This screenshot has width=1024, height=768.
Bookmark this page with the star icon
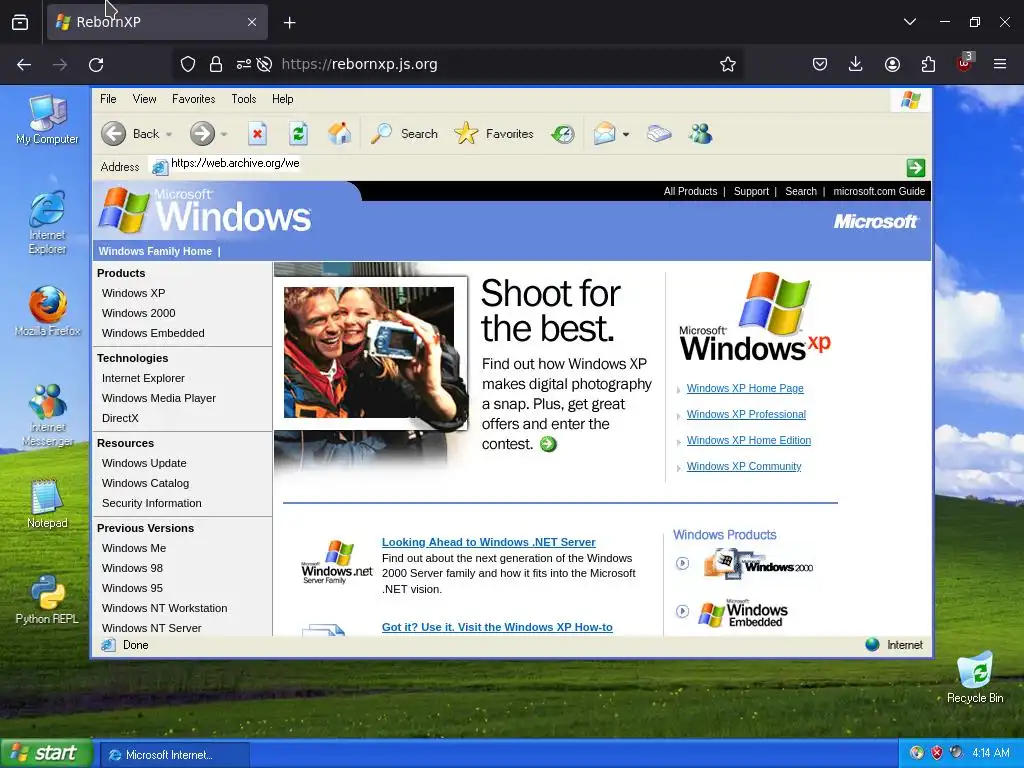click(x=728, y=64)
